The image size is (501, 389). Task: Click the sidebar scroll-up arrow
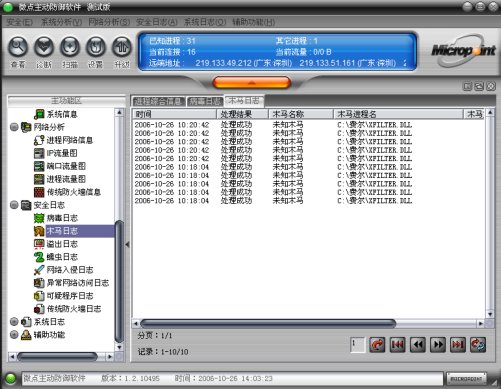tap(119, 112)
